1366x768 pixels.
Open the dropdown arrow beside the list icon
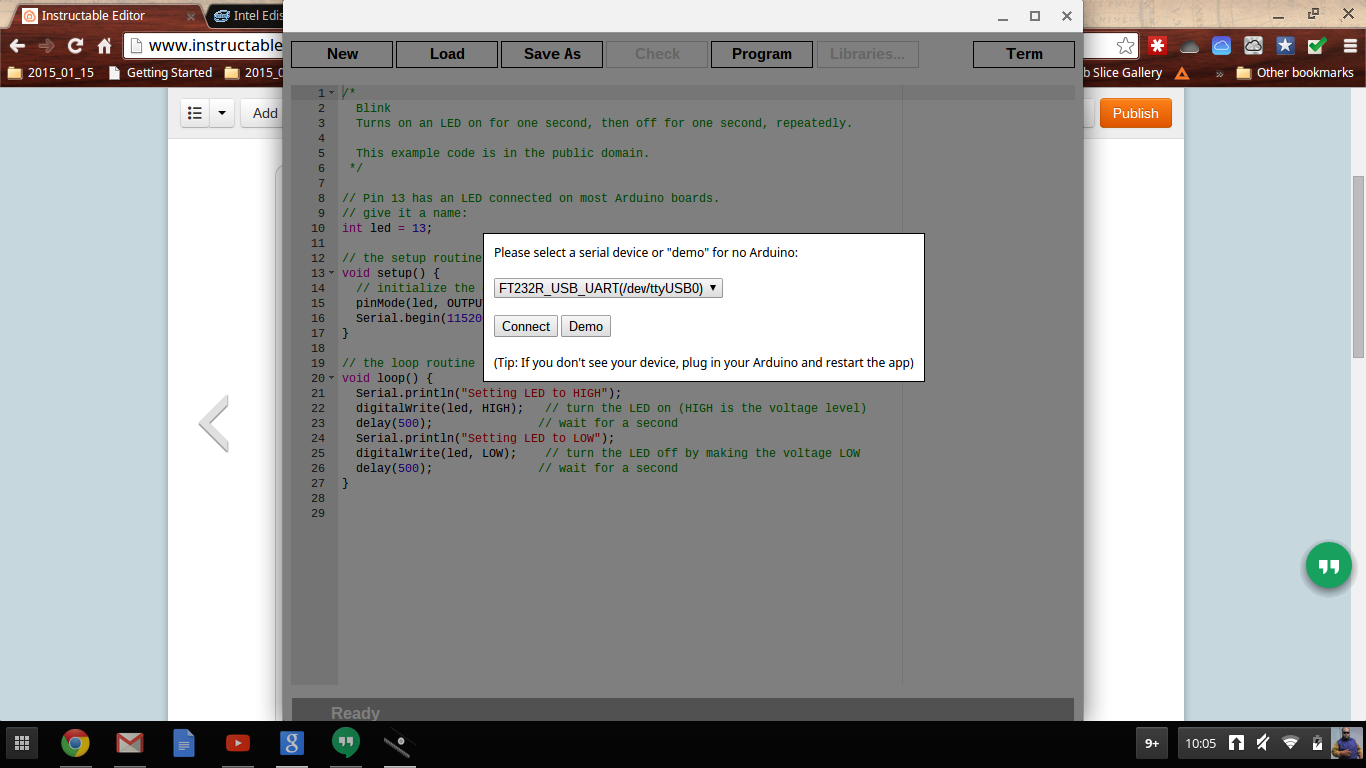222,113
